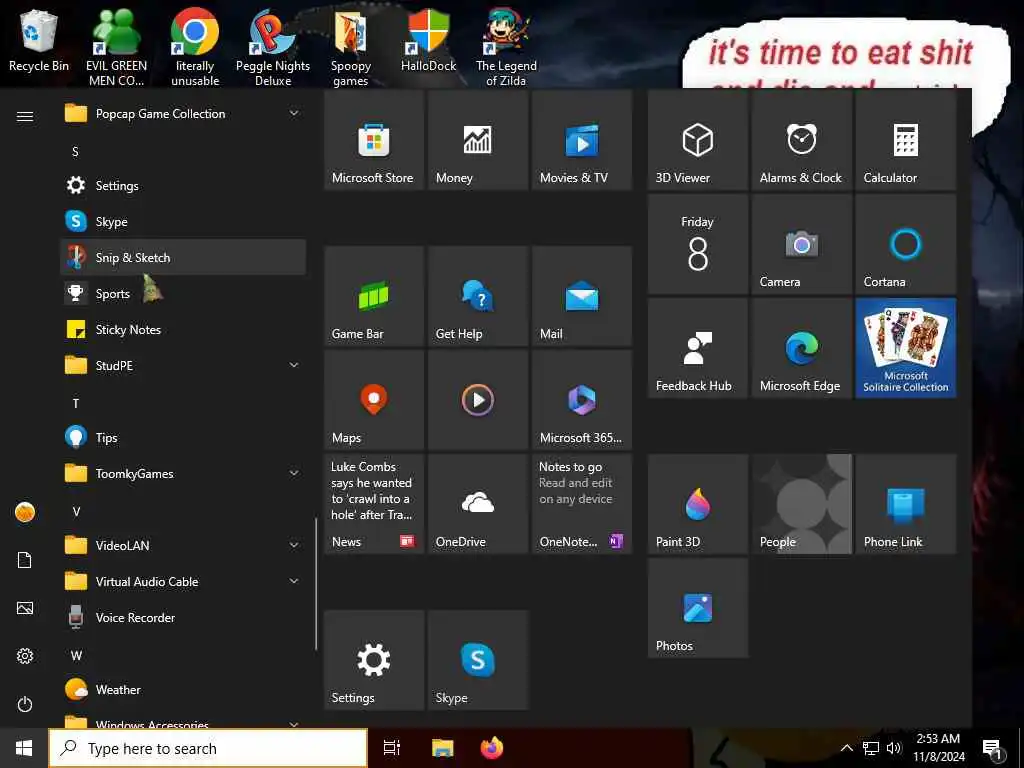Open the People tile
Screen dimensions: 1024x768
point(801,504)
